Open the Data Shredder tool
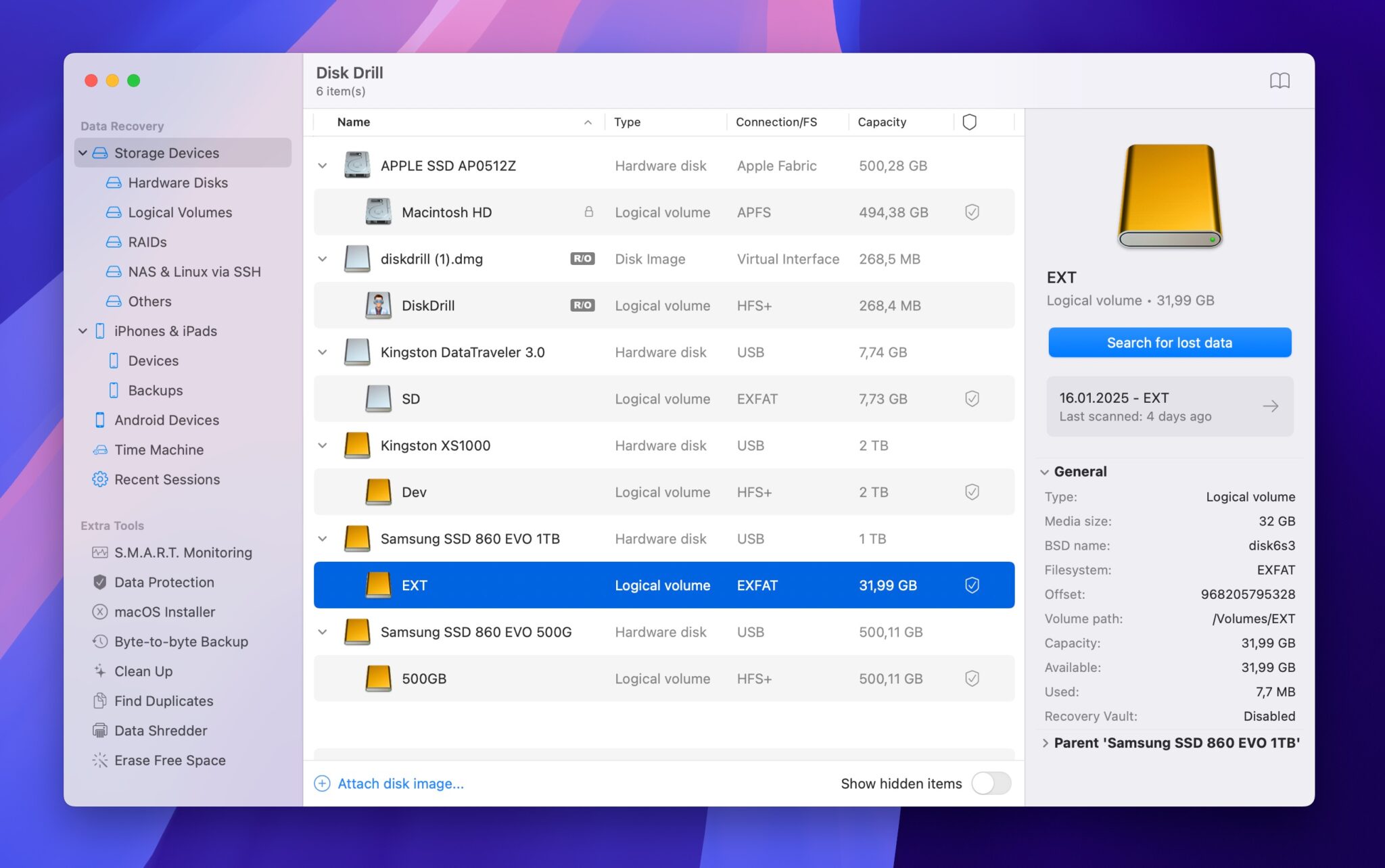Image resolution: width=1385 pixels, height=868 pixels. pos(160,730)
